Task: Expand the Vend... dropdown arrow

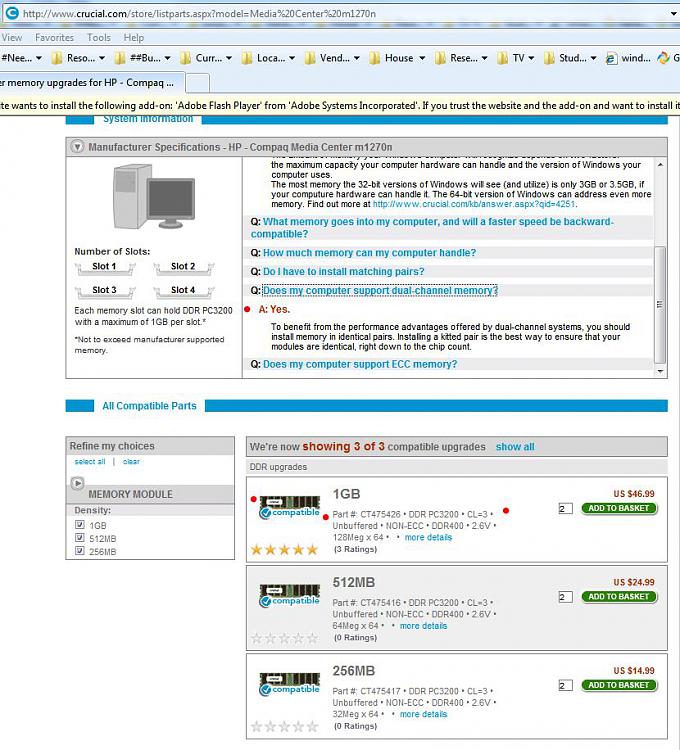Action: [x=357, y=58]
